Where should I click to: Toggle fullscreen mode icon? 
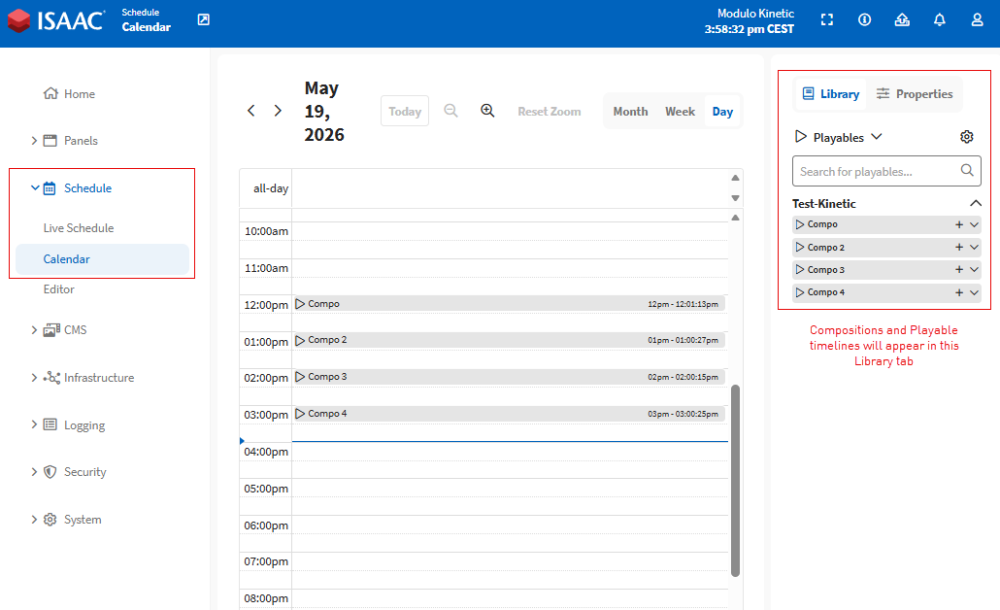(827, 20)
